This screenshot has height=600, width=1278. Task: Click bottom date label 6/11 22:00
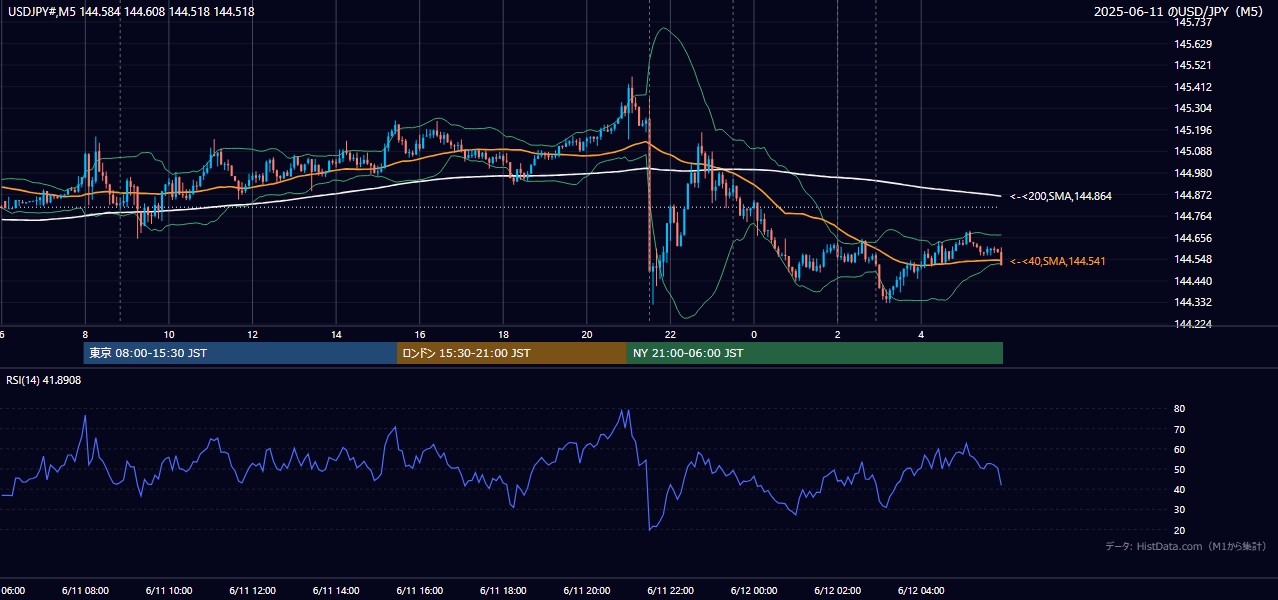pyautogui.click(x=670, y=590)
